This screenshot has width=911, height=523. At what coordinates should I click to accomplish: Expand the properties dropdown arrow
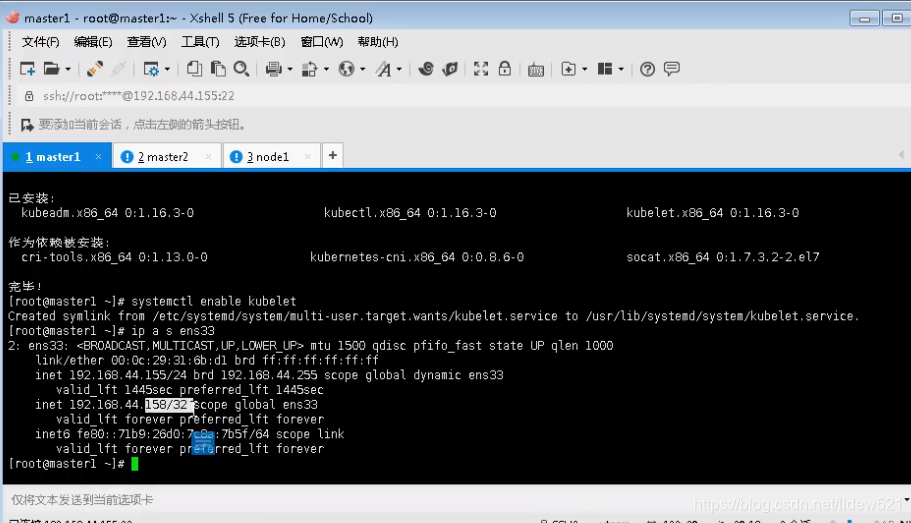(x=167, y=69)
